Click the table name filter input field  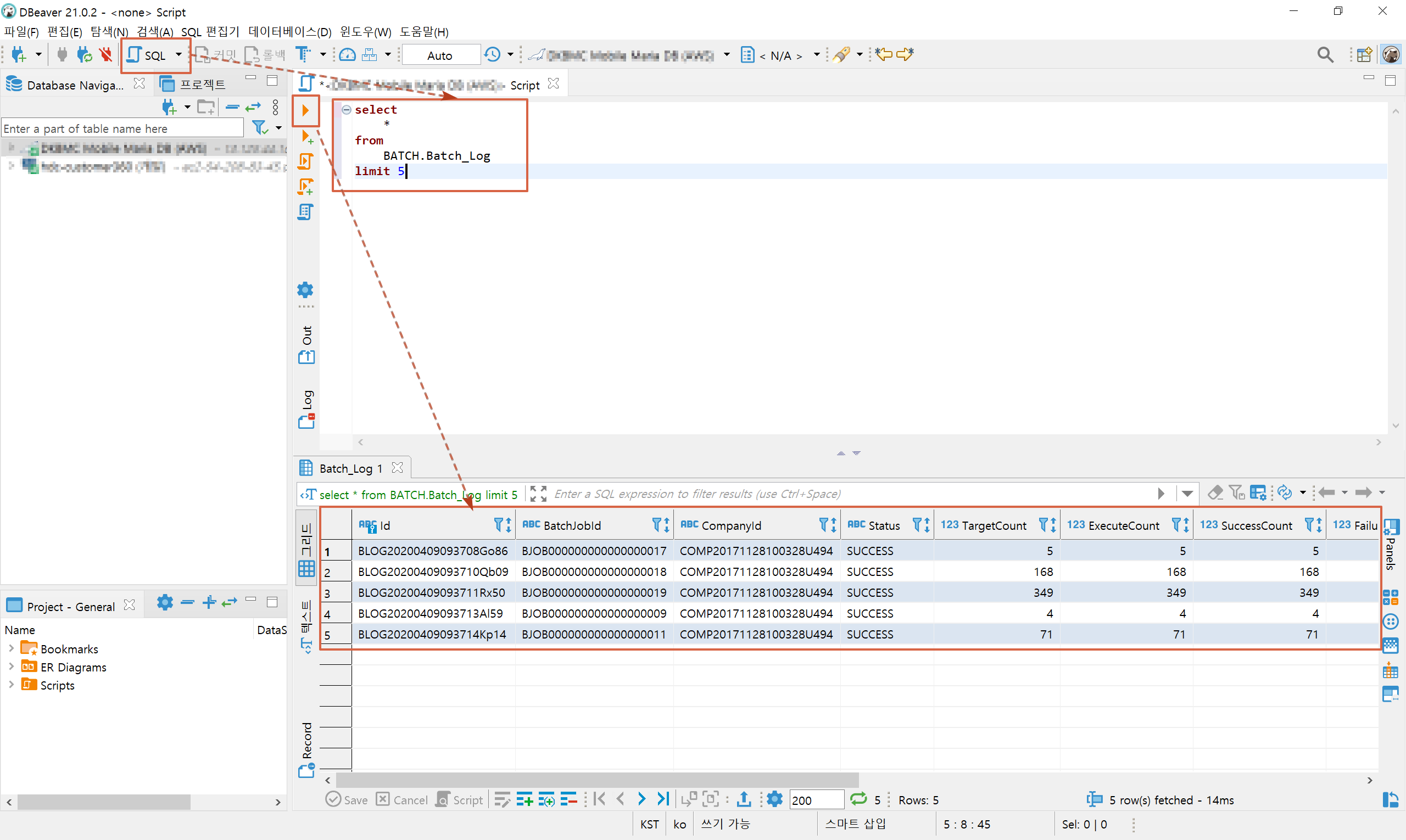coord(122,128)
